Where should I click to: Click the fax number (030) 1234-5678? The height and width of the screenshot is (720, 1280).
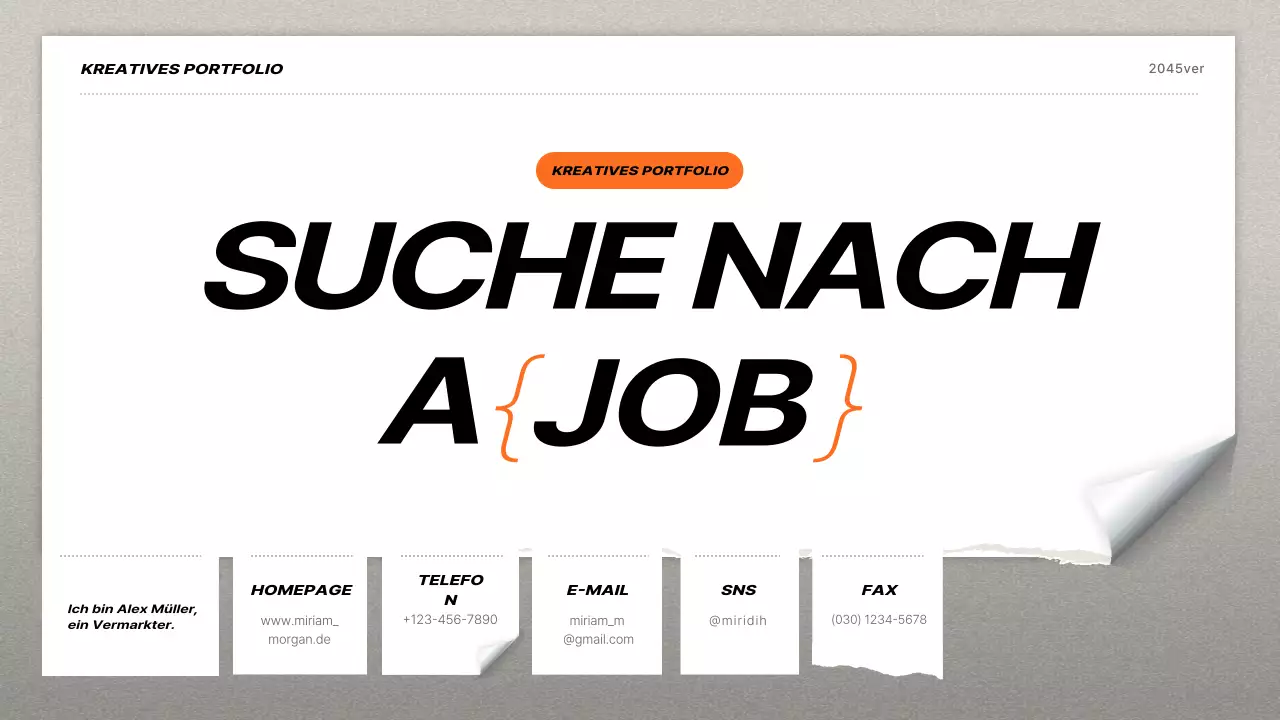[x=879, y=619]
